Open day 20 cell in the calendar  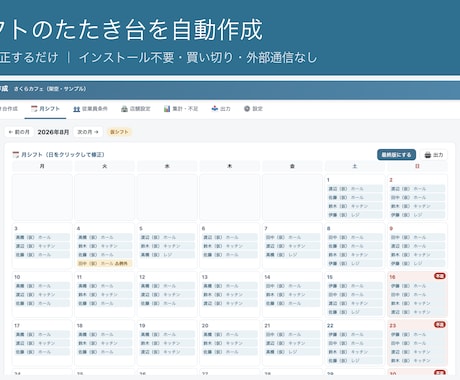(230, 343)
